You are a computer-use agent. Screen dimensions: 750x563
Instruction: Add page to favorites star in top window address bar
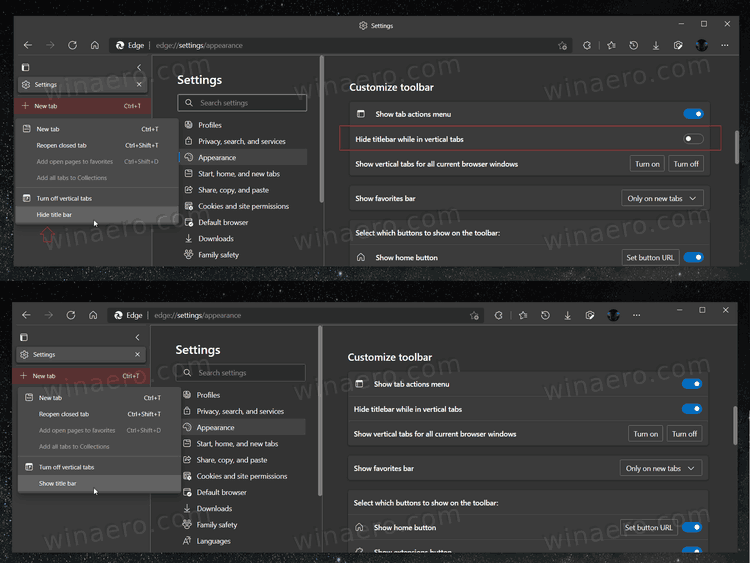tap(562, 45)
